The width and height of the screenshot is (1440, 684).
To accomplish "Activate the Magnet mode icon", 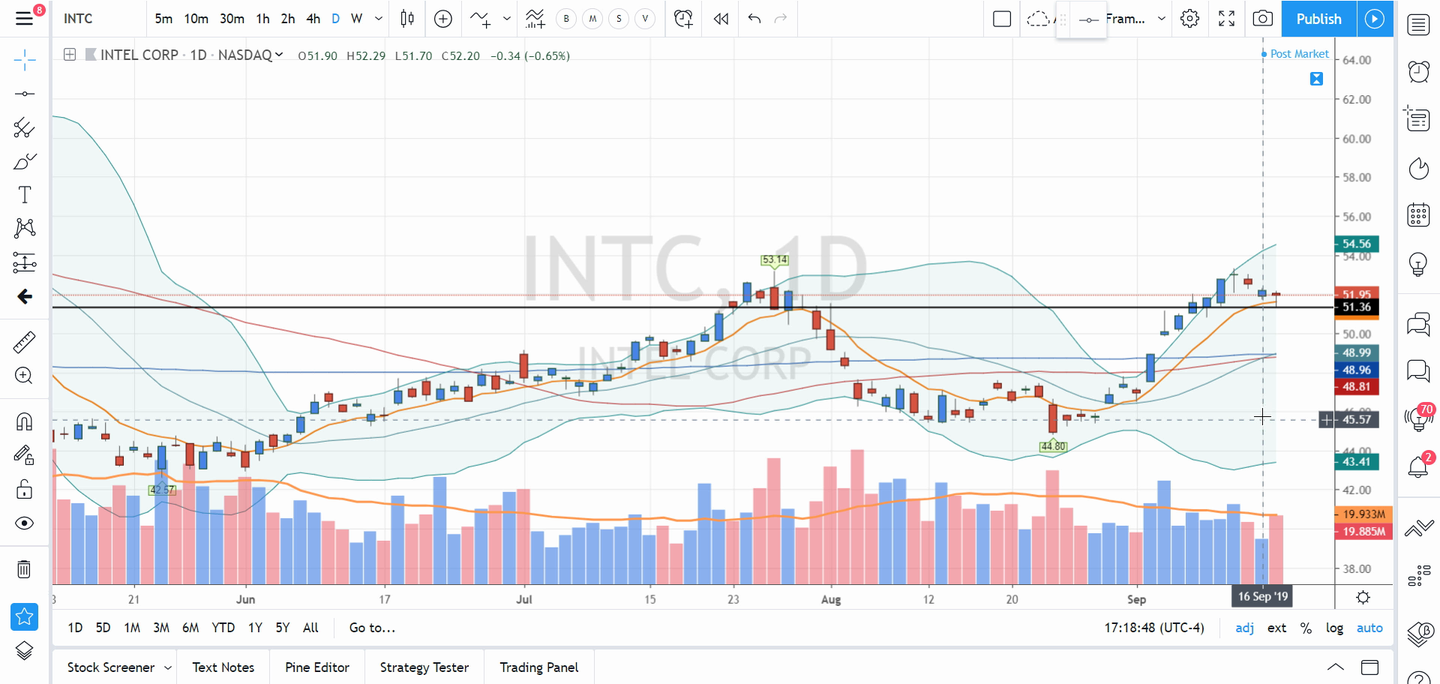I will coord(24,422).
